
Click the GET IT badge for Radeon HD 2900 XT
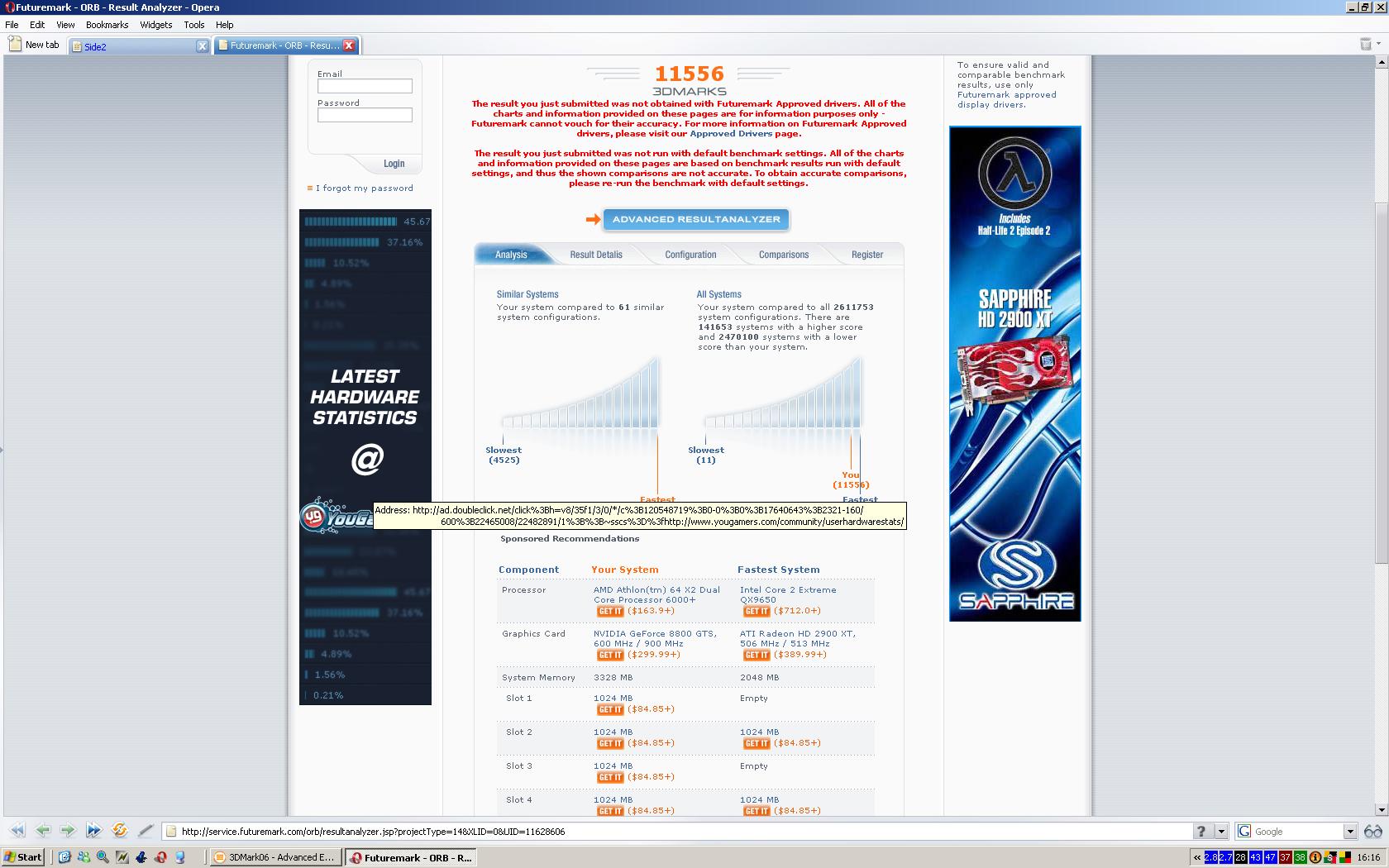pyautogui.click(x=757, y=656)
